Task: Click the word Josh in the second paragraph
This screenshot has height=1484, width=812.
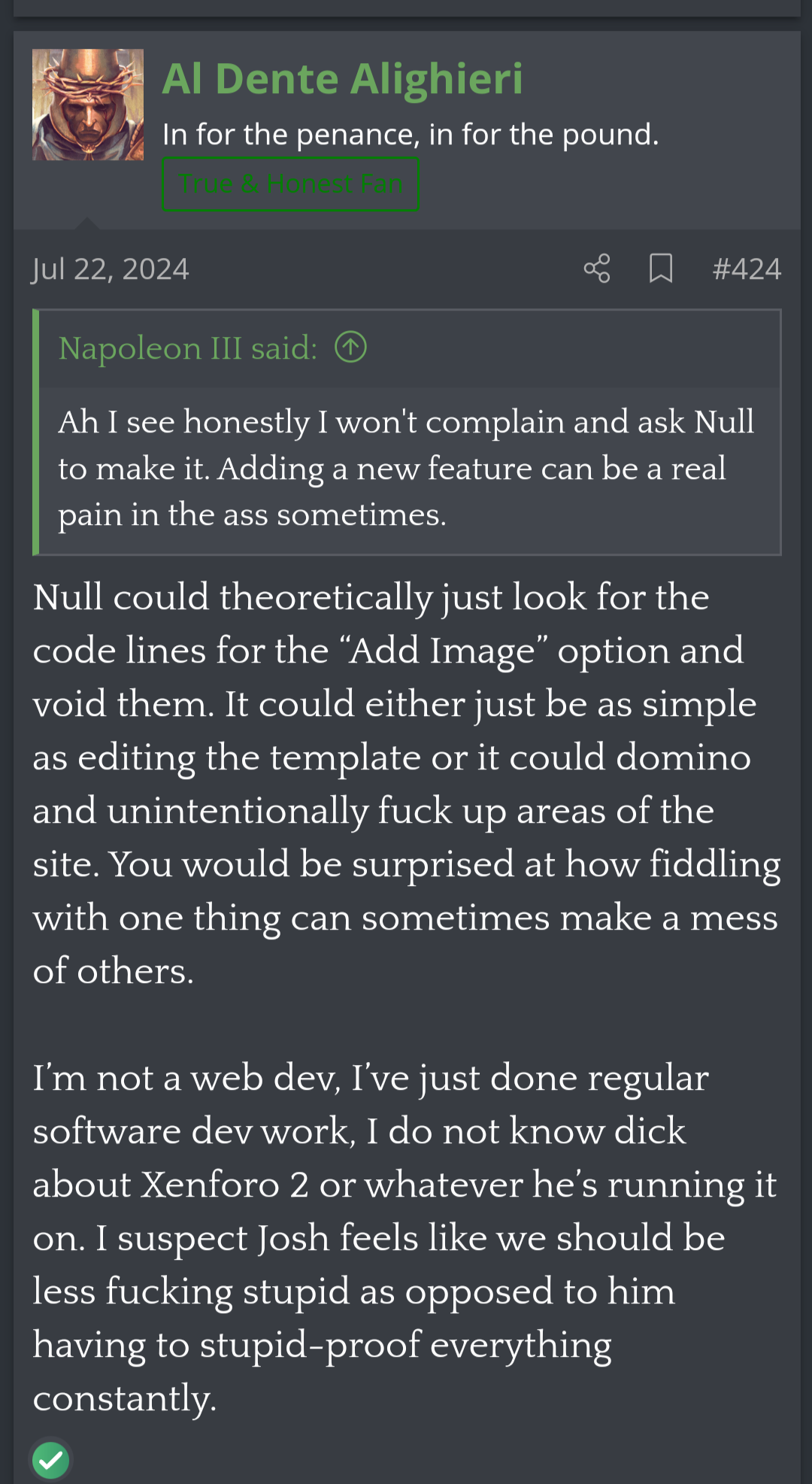Action: coord(294,1238)
